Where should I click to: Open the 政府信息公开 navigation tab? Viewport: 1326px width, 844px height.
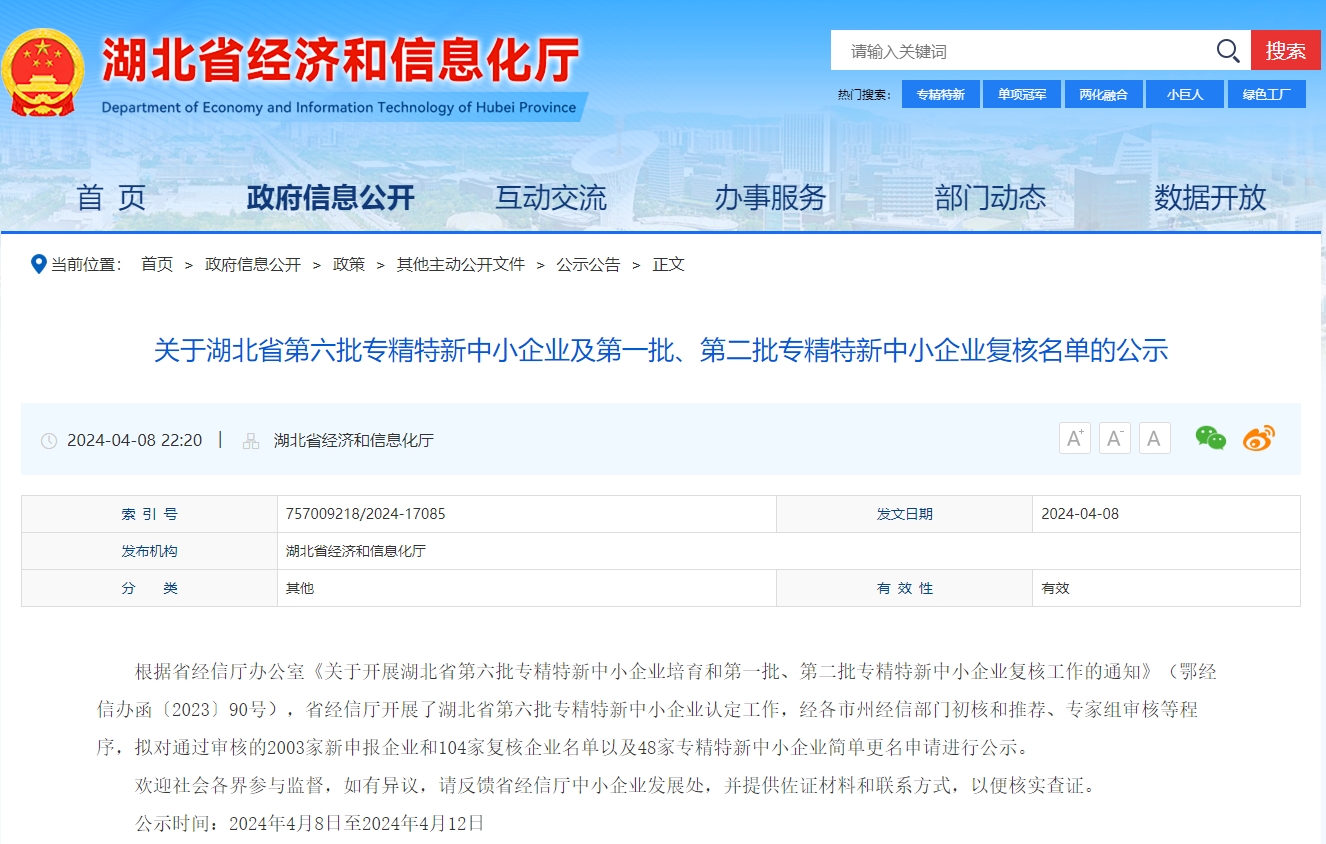(330, 198)
